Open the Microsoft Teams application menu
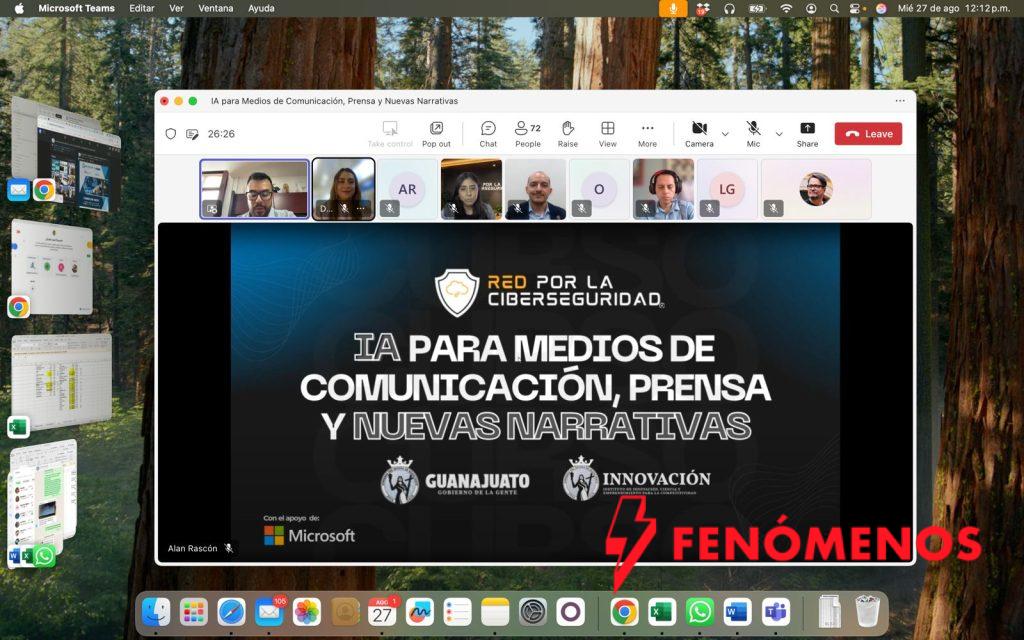Image resolution: width=1024 pixels, height=640 pixels. pos(76,8)
